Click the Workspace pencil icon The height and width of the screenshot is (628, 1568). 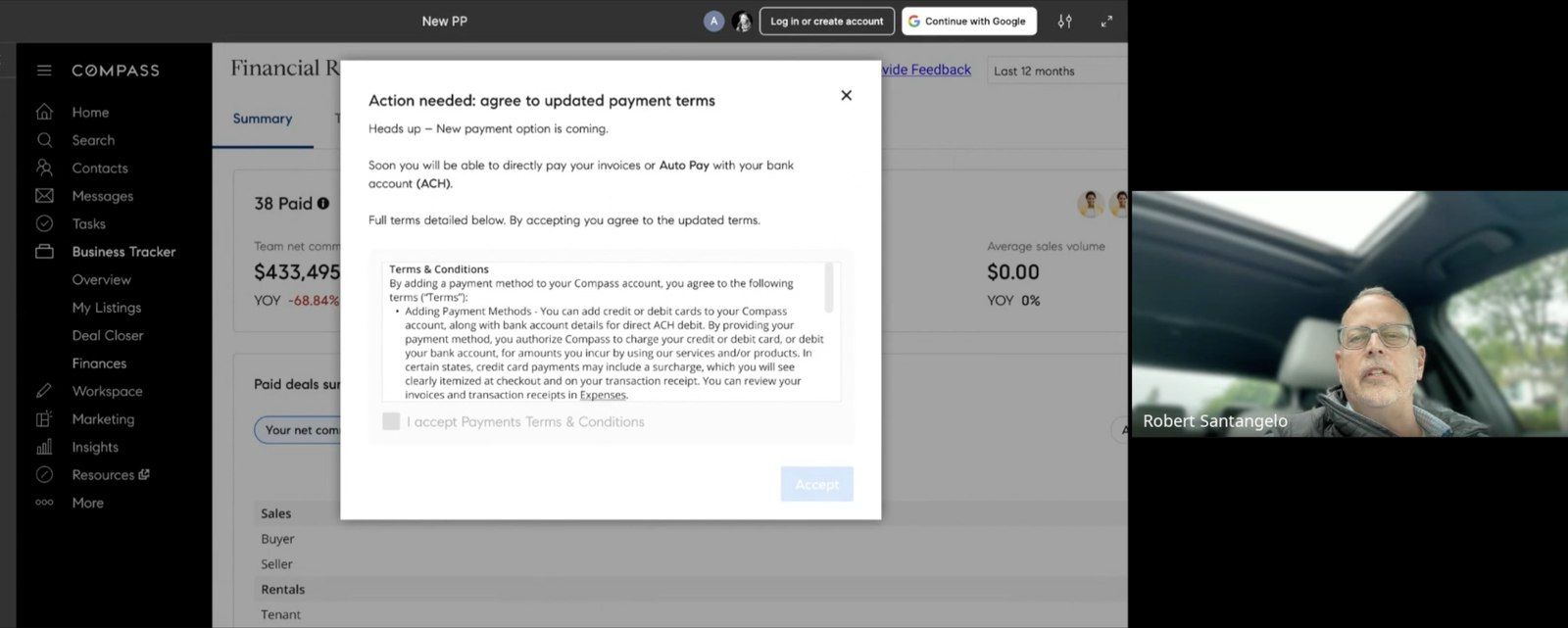(x=44, y=391)
